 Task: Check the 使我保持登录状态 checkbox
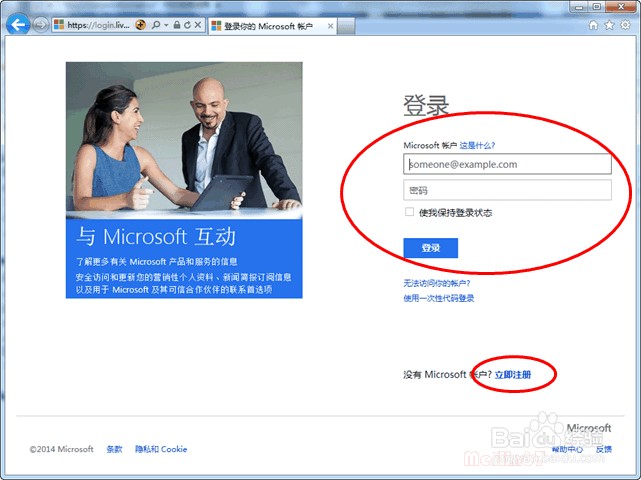[409, 212]
